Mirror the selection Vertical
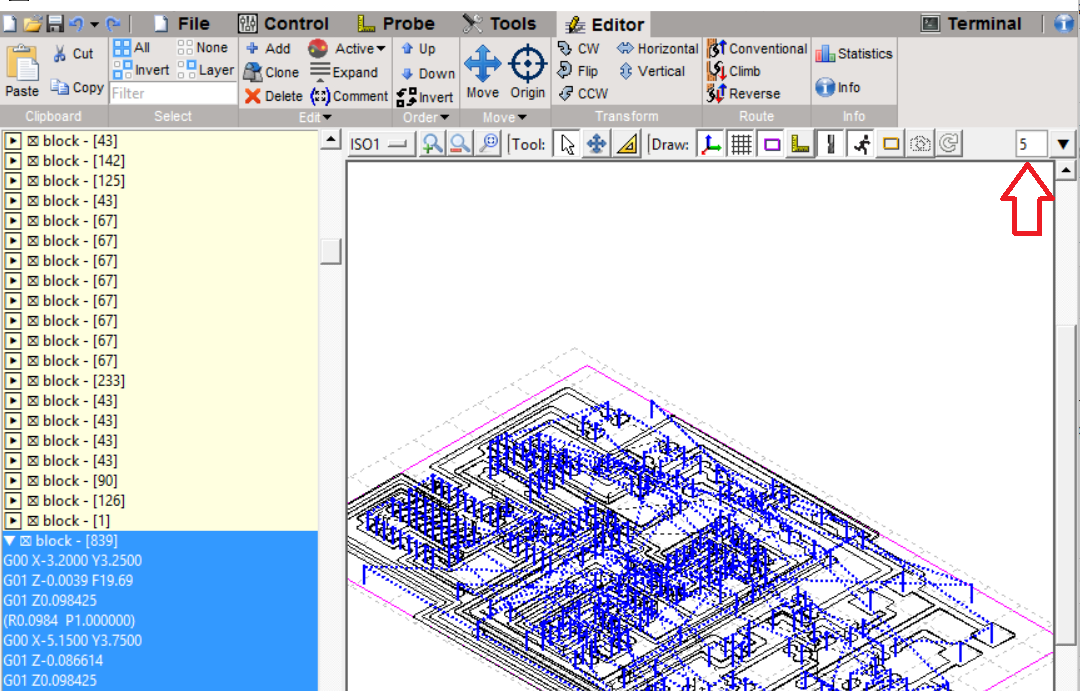This screenshot has width=1080, height=691. (652, 71)
